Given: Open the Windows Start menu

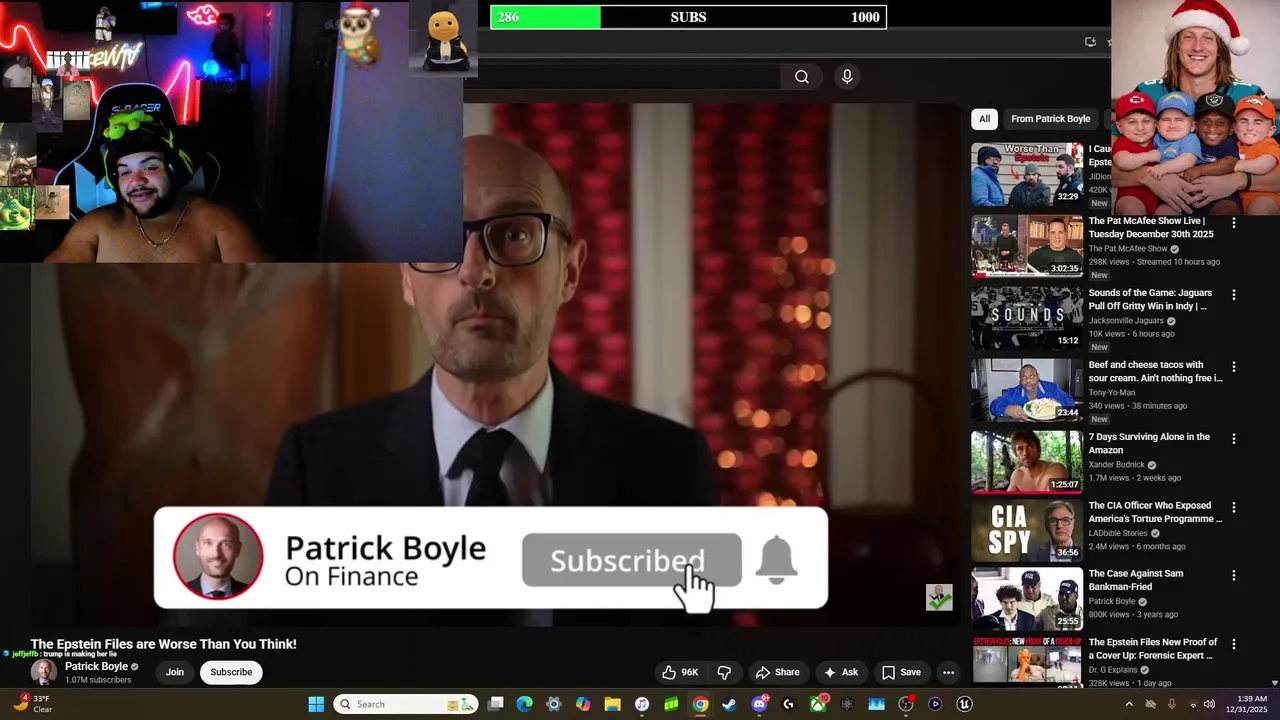Looking at the screenshot, I should click(x=316, y=704).
